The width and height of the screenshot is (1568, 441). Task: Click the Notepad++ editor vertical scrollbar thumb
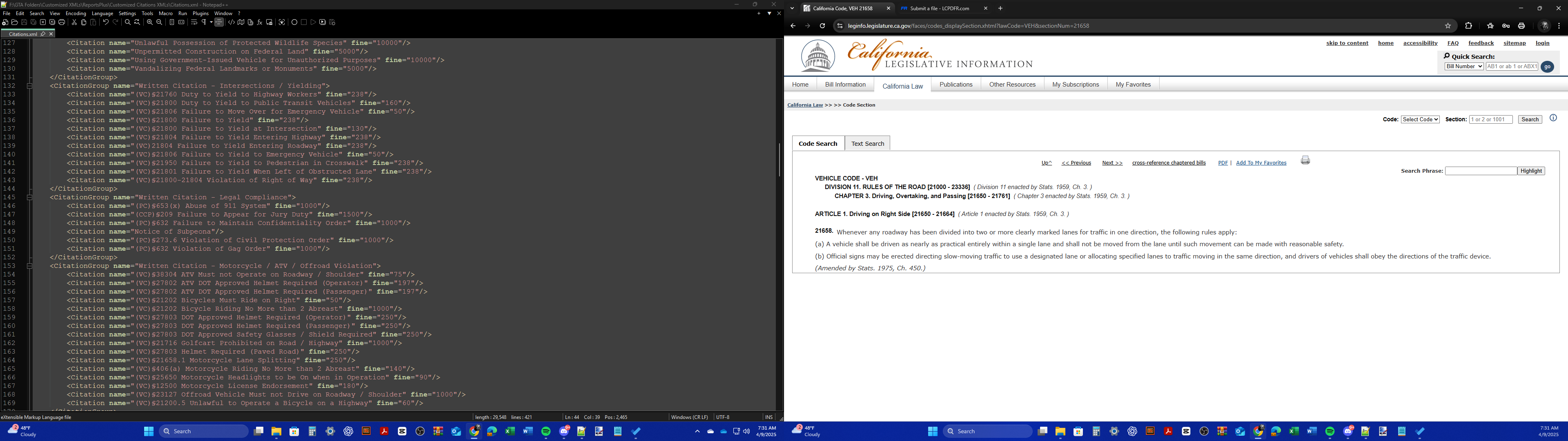click(x=779, y=160)
